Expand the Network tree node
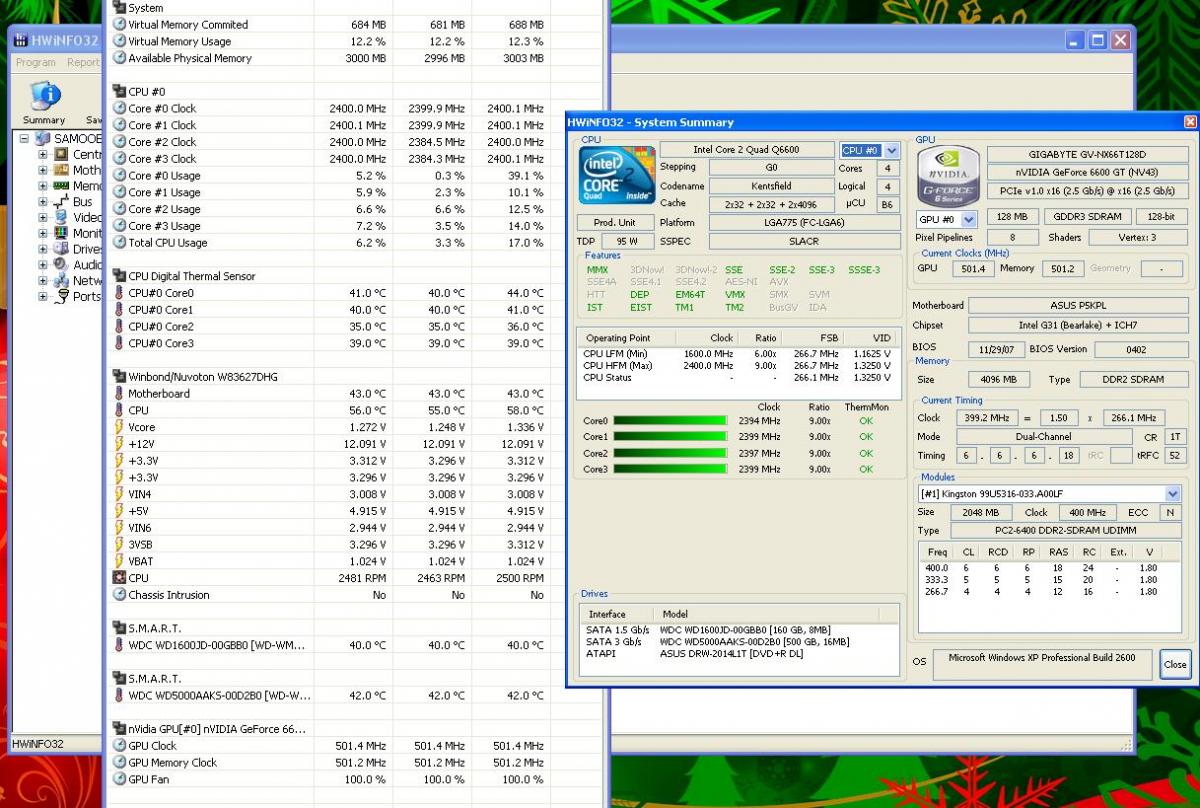This screenshot has width=1200, height=808. tap(43, 281)
